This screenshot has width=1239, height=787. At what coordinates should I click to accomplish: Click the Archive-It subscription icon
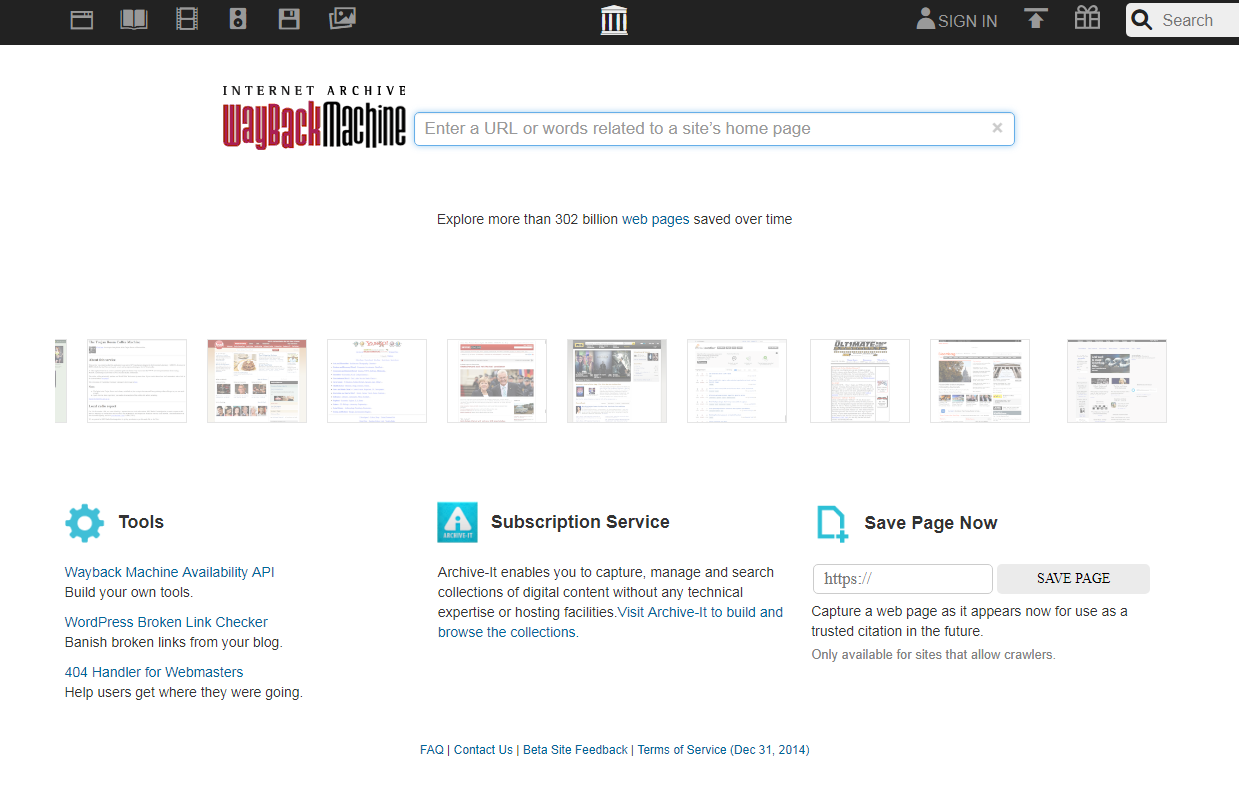[457, 522]
